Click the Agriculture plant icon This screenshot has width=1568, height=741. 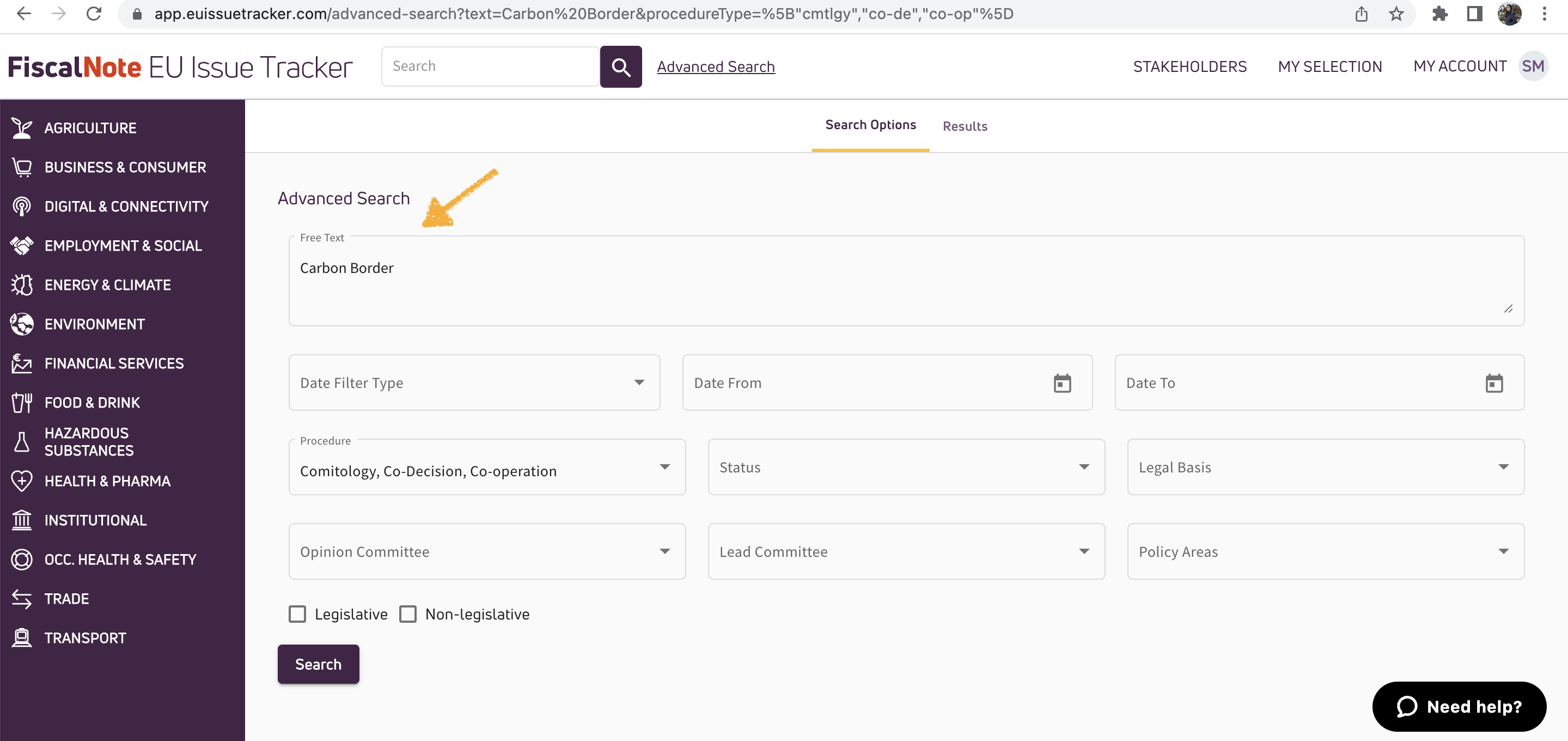coord(22,128)
